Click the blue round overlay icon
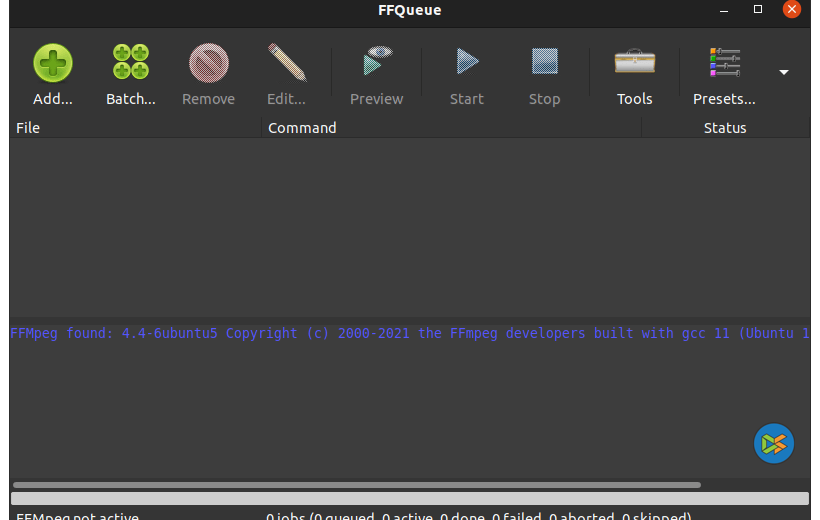 (773, 444)
